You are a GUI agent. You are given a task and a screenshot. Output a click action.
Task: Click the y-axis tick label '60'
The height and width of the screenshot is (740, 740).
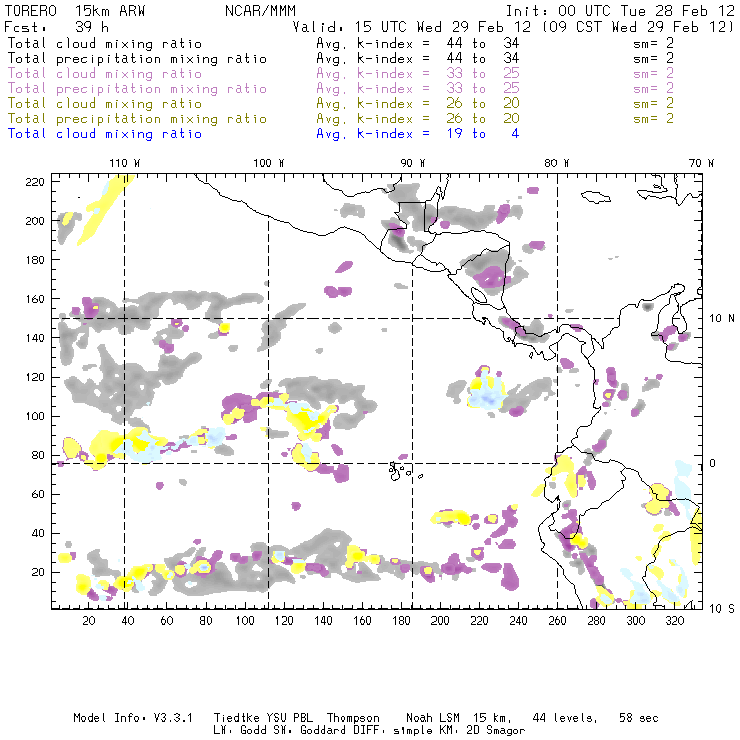tap(38, 494)
